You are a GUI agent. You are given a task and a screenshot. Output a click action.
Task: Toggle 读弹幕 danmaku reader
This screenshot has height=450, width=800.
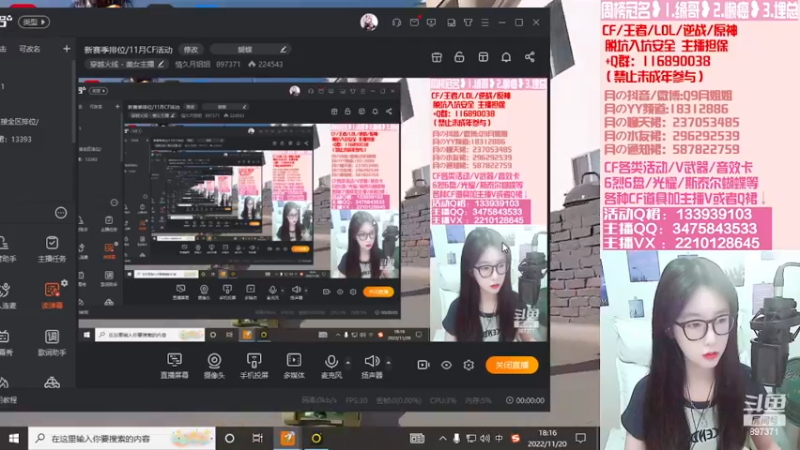[52, 295]
